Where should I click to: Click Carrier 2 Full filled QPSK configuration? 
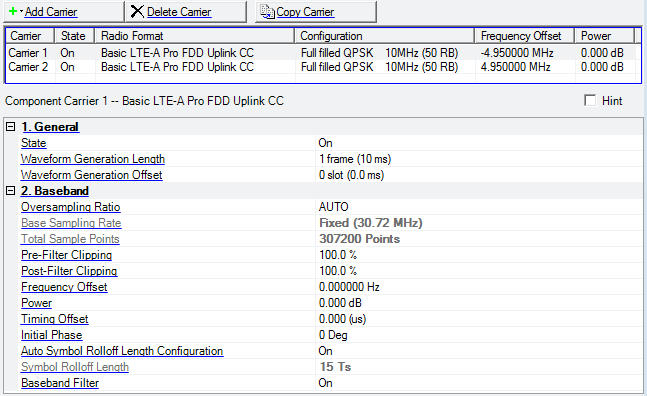pyautogui.click(x=379, y=67)
